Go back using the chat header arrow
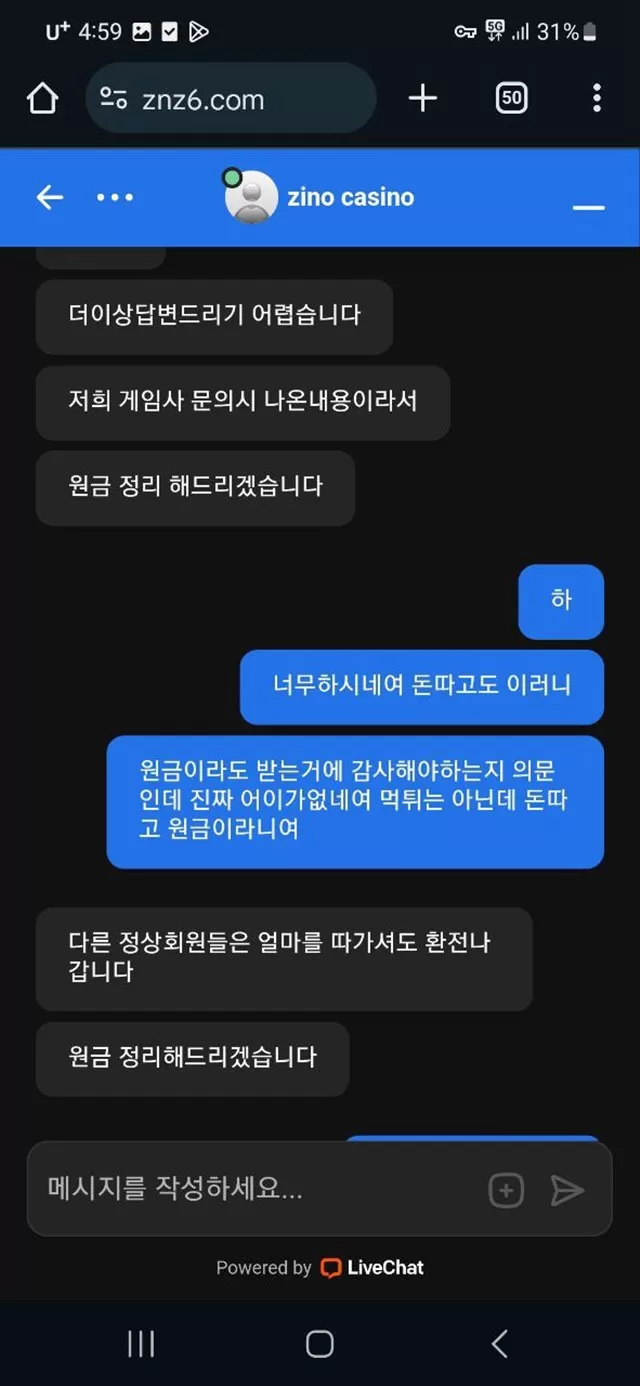The height and width of the screenshot is (1386, 640). [49, 197]
